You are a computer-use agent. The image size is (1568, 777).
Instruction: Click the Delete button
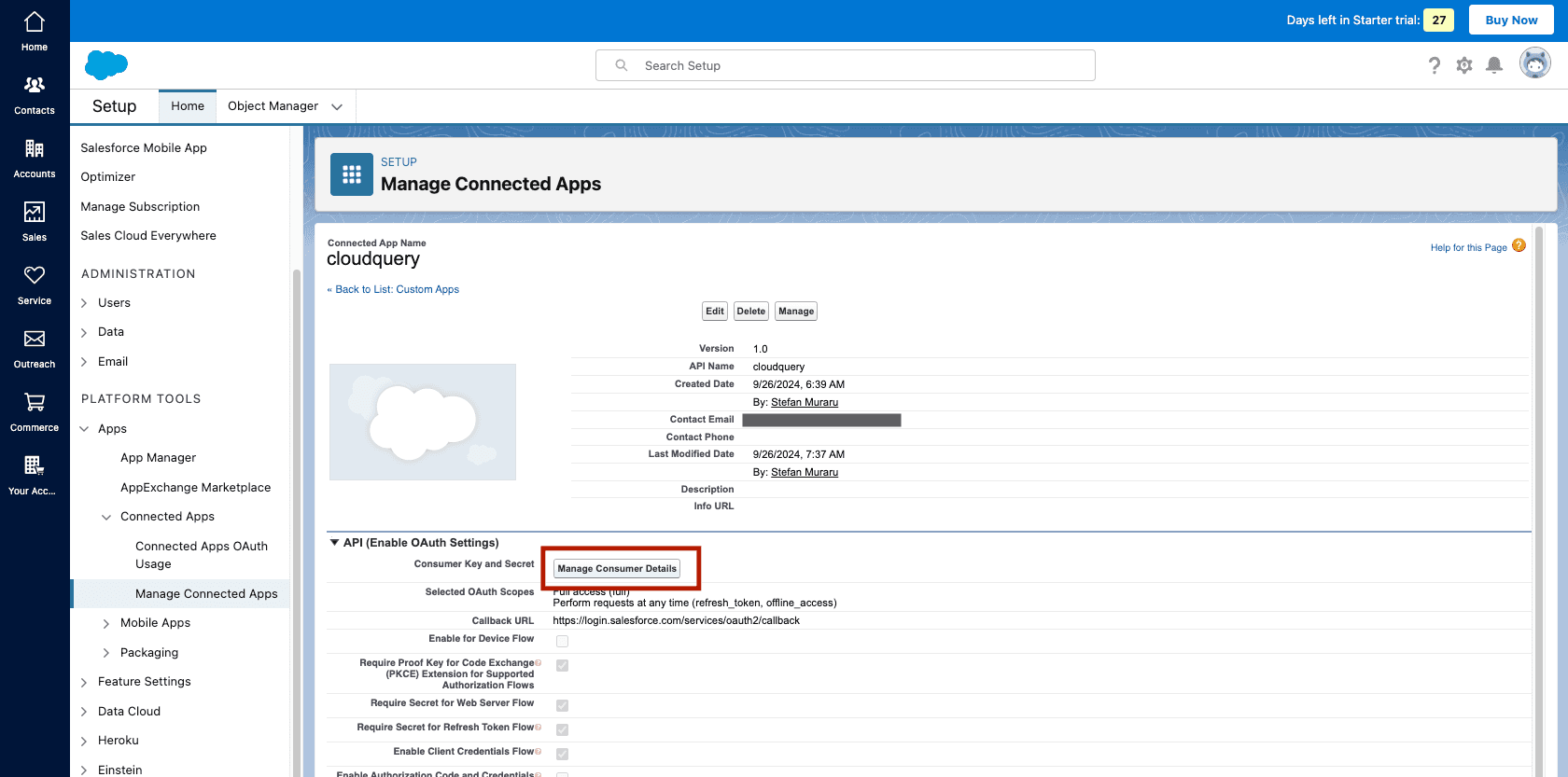750,311
